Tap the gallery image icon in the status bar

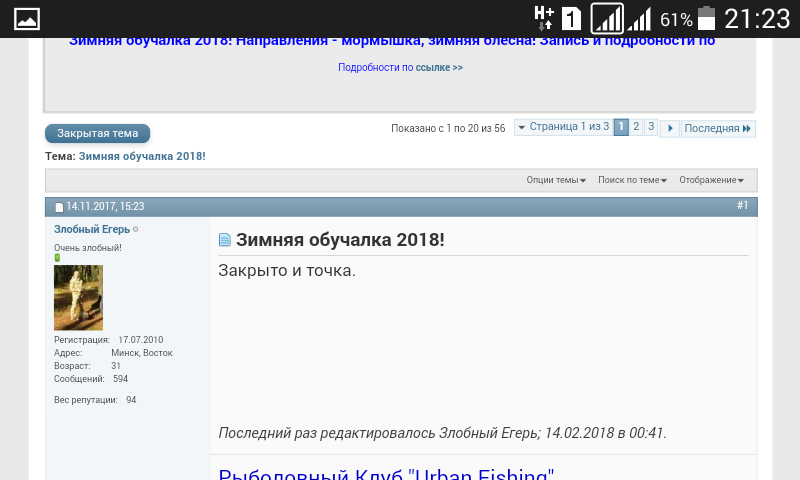[27, 18]
